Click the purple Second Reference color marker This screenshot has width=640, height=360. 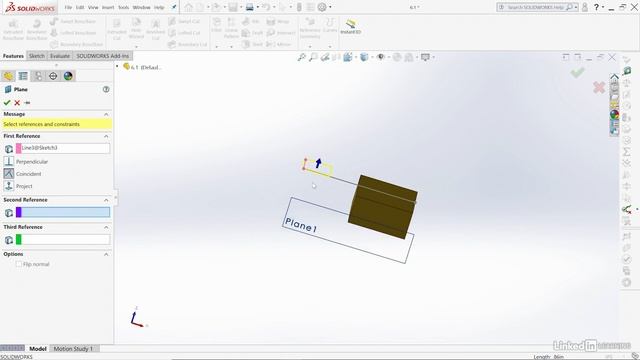pos(18,212)
